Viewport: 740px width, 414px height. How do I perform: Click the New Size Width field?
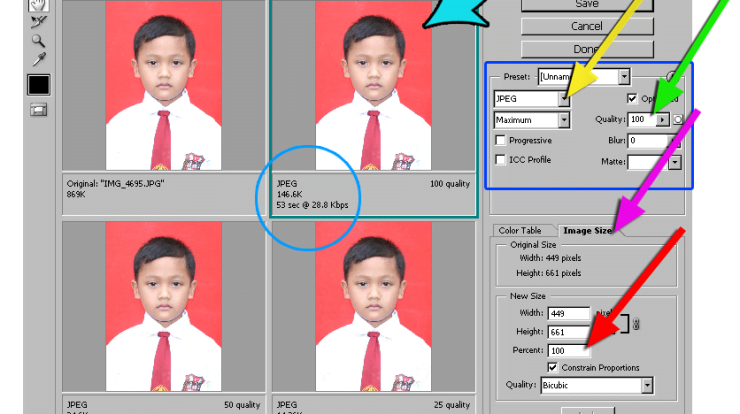click(569, 313)
